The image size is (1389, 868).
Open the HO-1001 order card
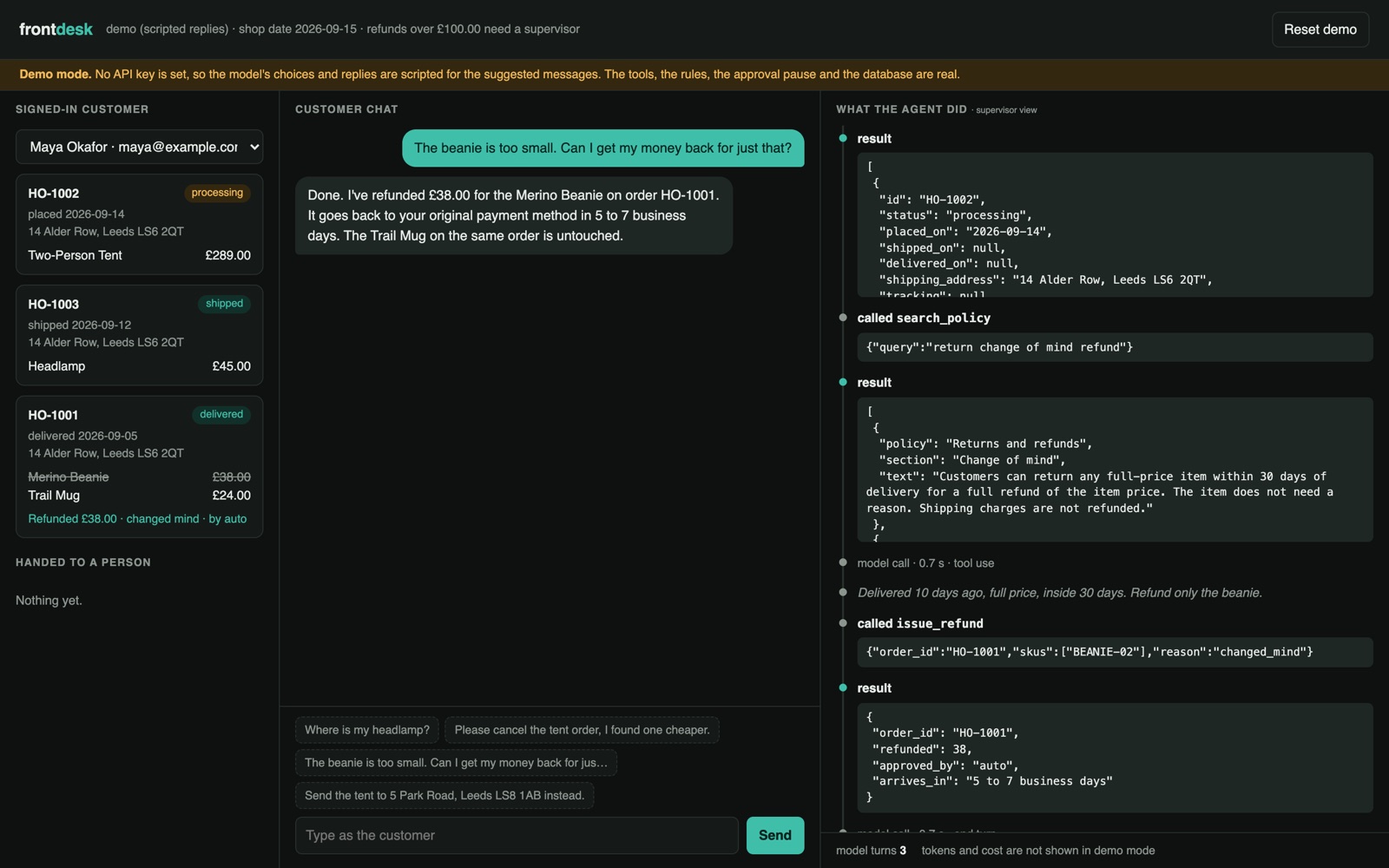(x=139, y=467)
